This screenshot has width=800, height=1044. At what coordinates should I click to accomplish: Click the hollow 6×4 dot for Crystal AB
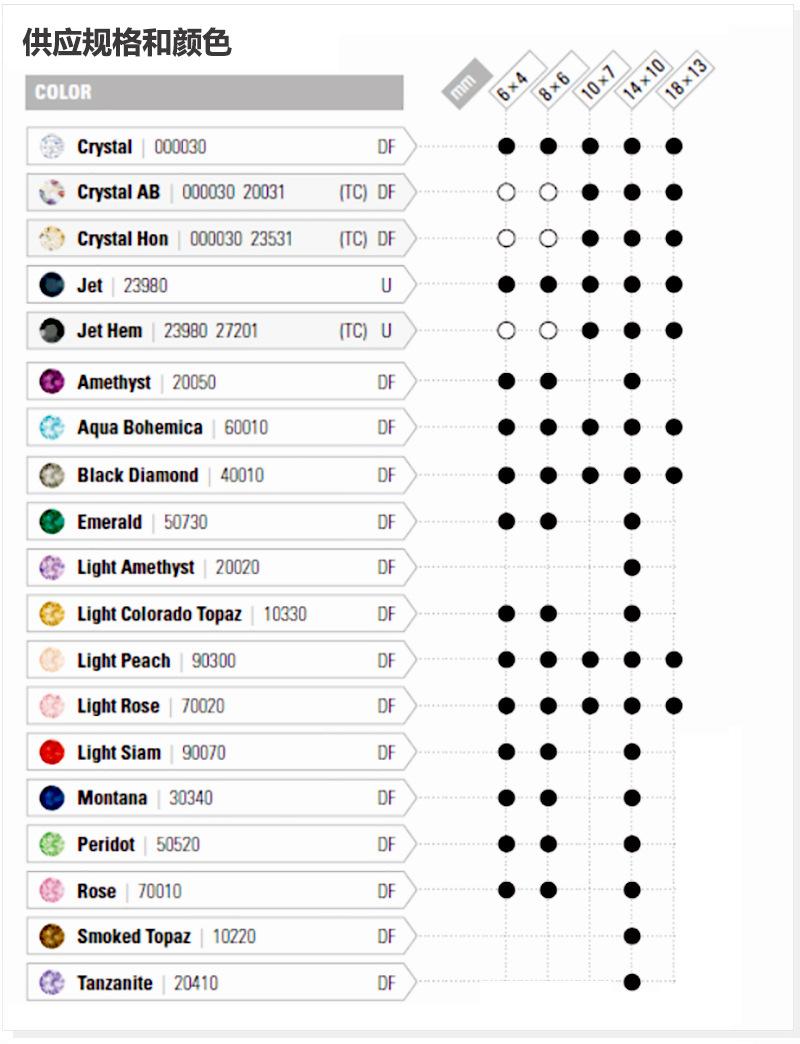point(506,192)
